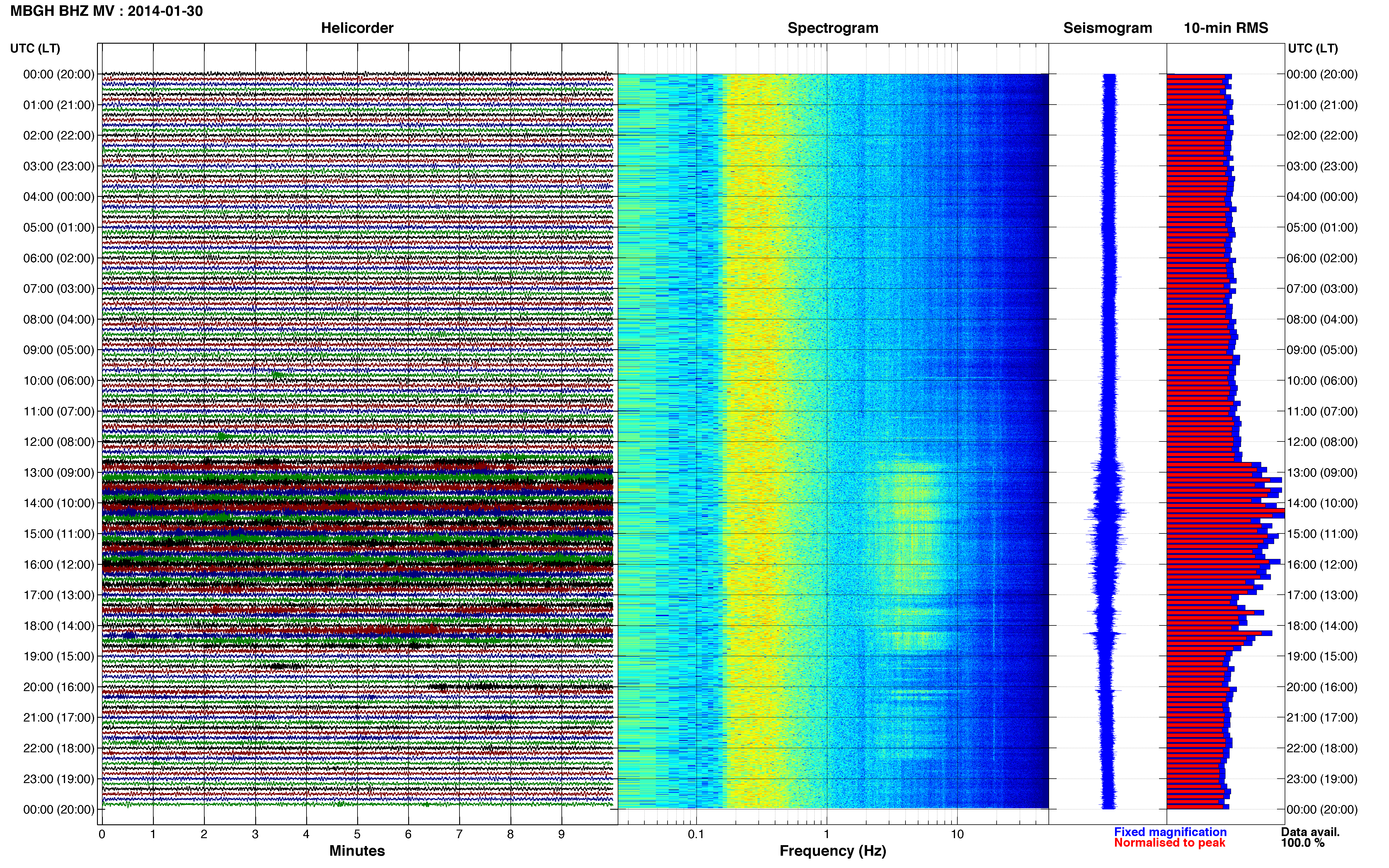The width and height of the screenshot is (1389, 868).
Task: Click the right 'UTC (LT)' axis label
Action: [x=1313, y=48]
